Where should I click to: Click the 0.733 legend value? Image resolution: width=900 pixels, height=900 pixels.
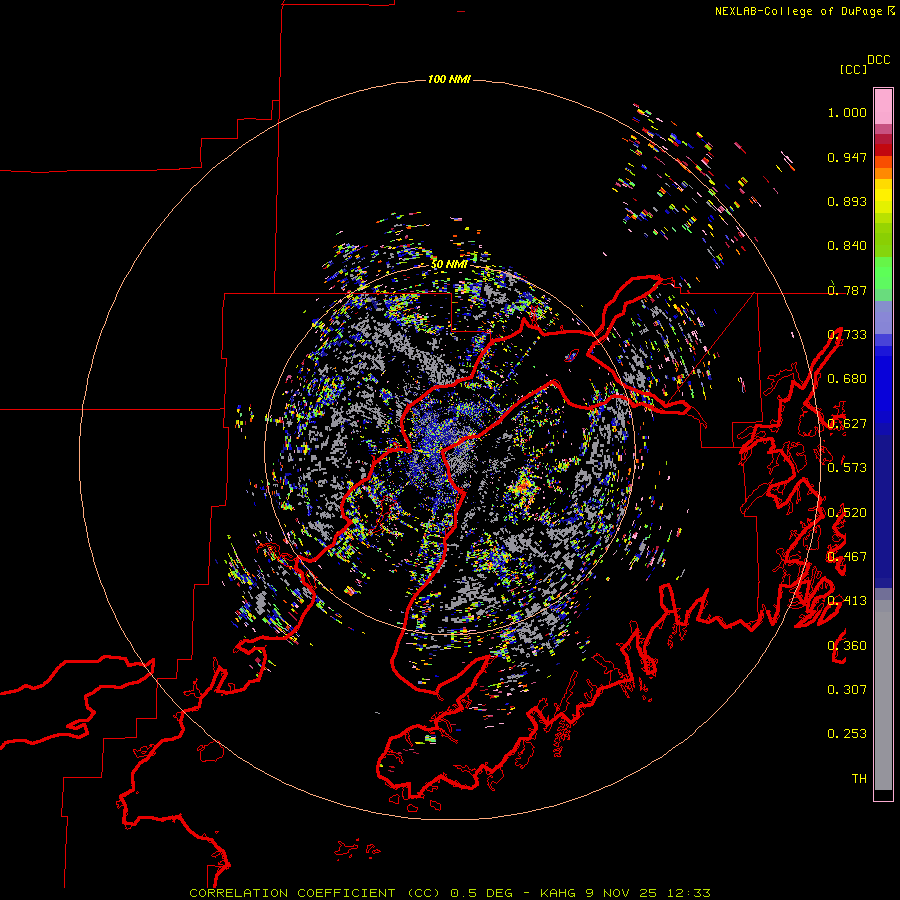click(x=847, y=335)
